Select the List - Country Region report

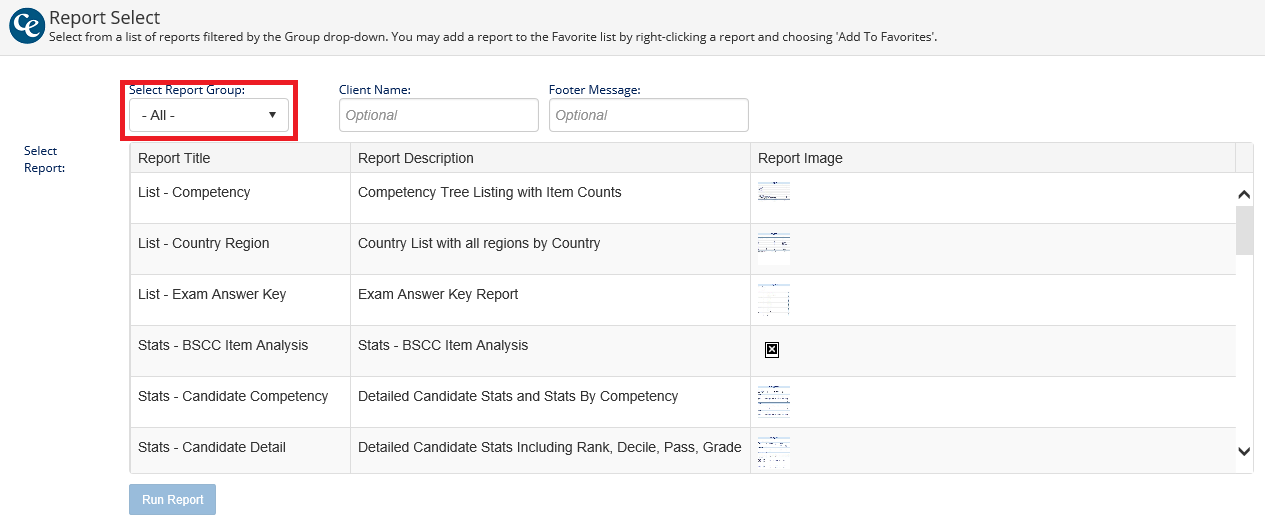coord(203,243)
